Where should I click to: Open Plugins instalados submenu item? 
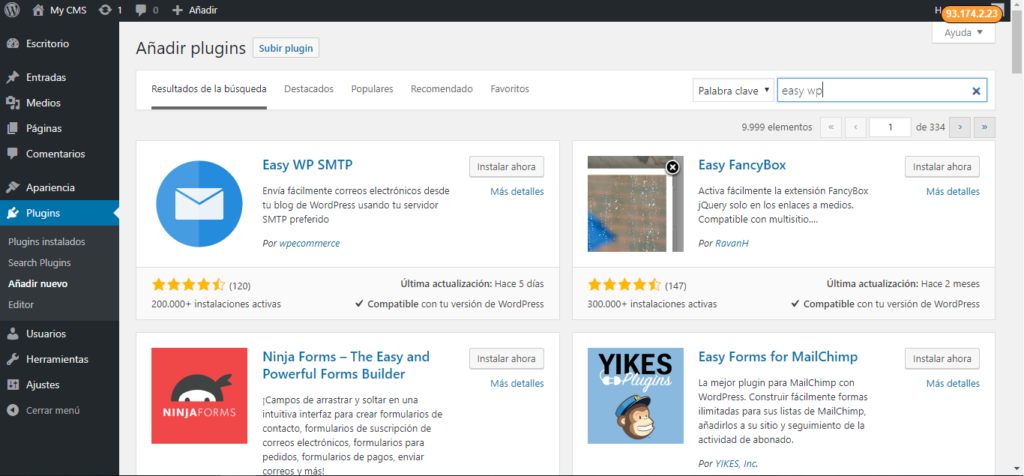point(46,242)
